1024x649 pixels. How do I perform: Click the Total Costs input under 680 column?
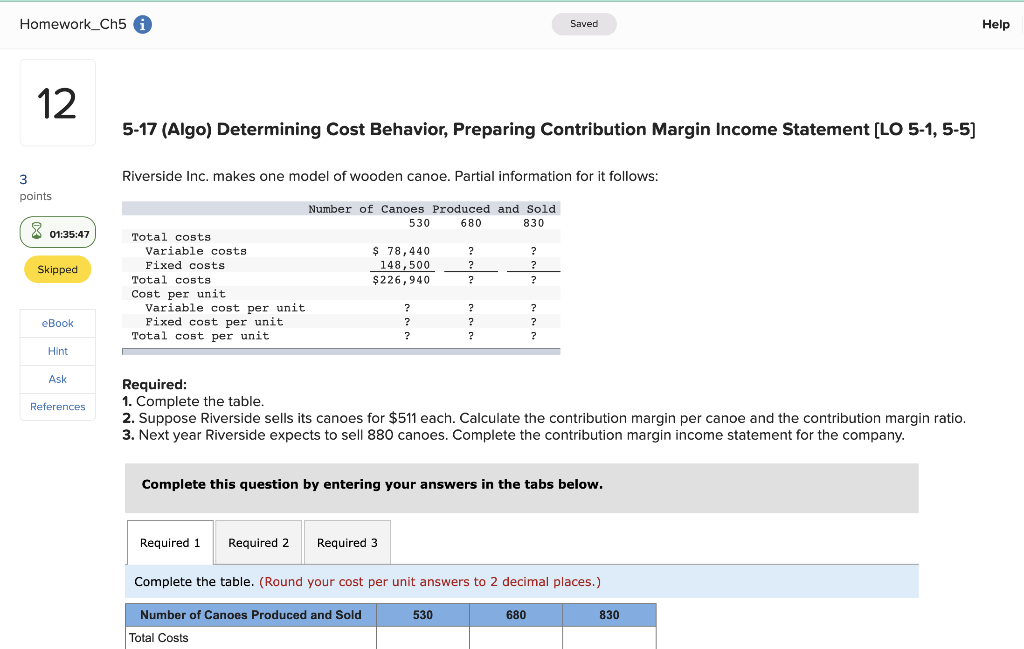[516, 638]
